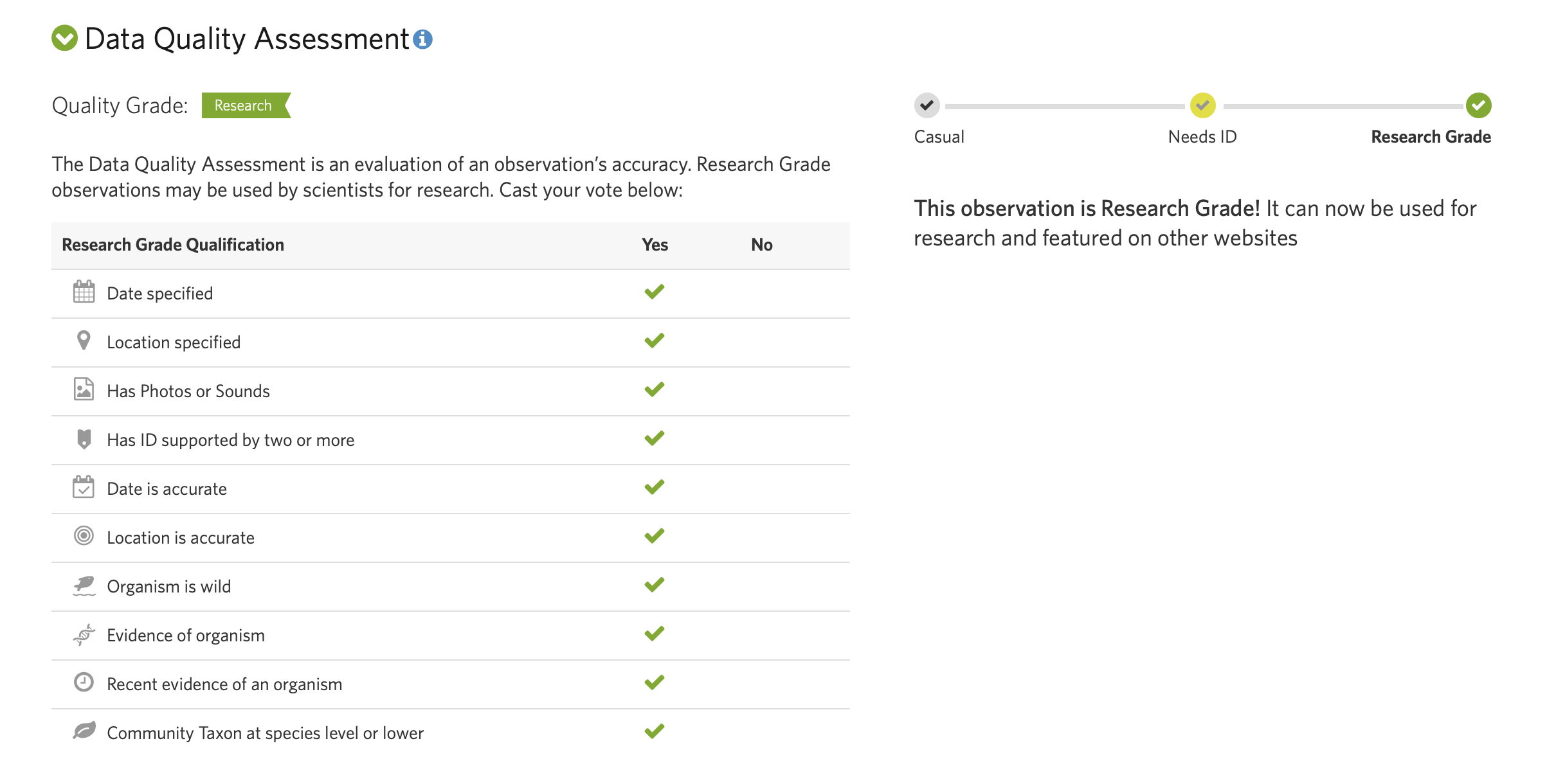This screenshot has width=1556, height=784.
Task: Click the DNA icon for Evidence of organism
Action: click(x=84, y=634)
